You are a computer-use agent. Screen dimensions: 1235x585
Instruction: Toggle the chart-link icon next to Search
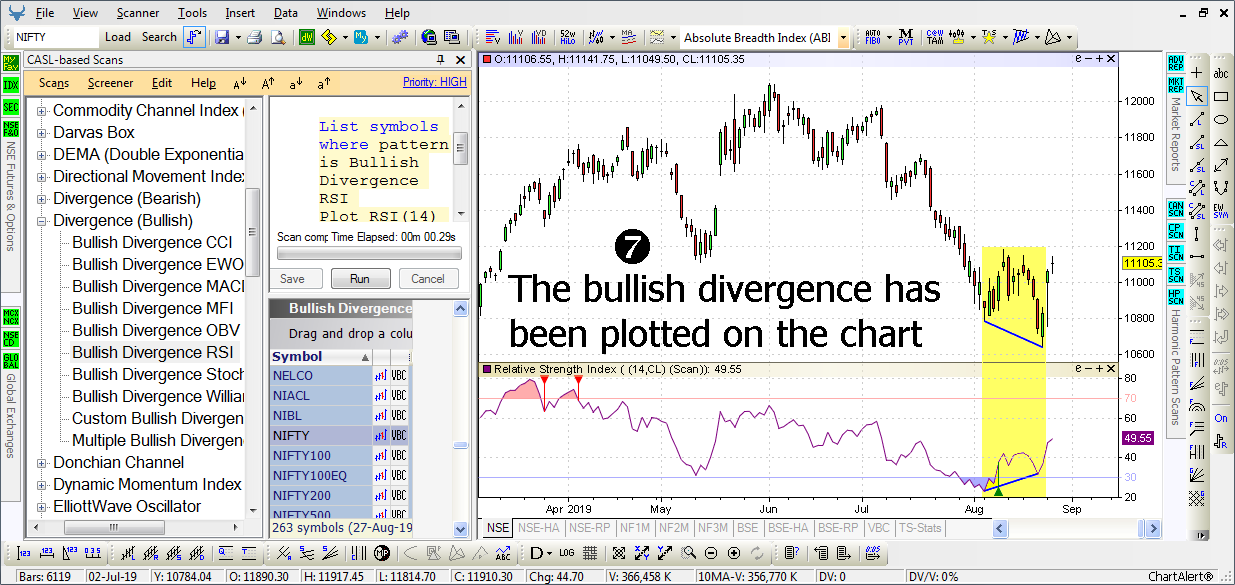[x=194, y=37]
